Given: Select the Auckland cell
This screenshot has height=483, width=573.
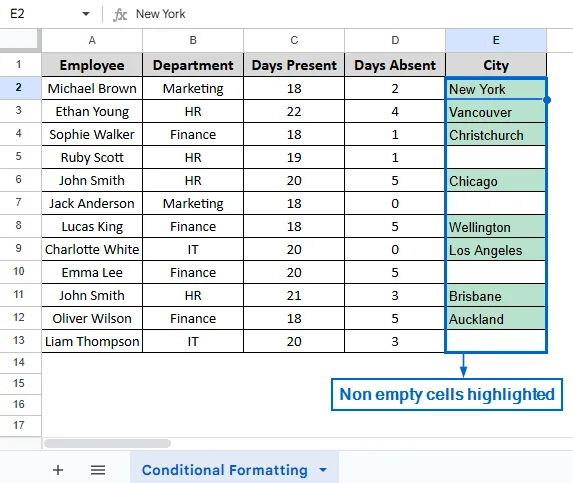Looking at the screenshot, I should (x=496, y=318).
